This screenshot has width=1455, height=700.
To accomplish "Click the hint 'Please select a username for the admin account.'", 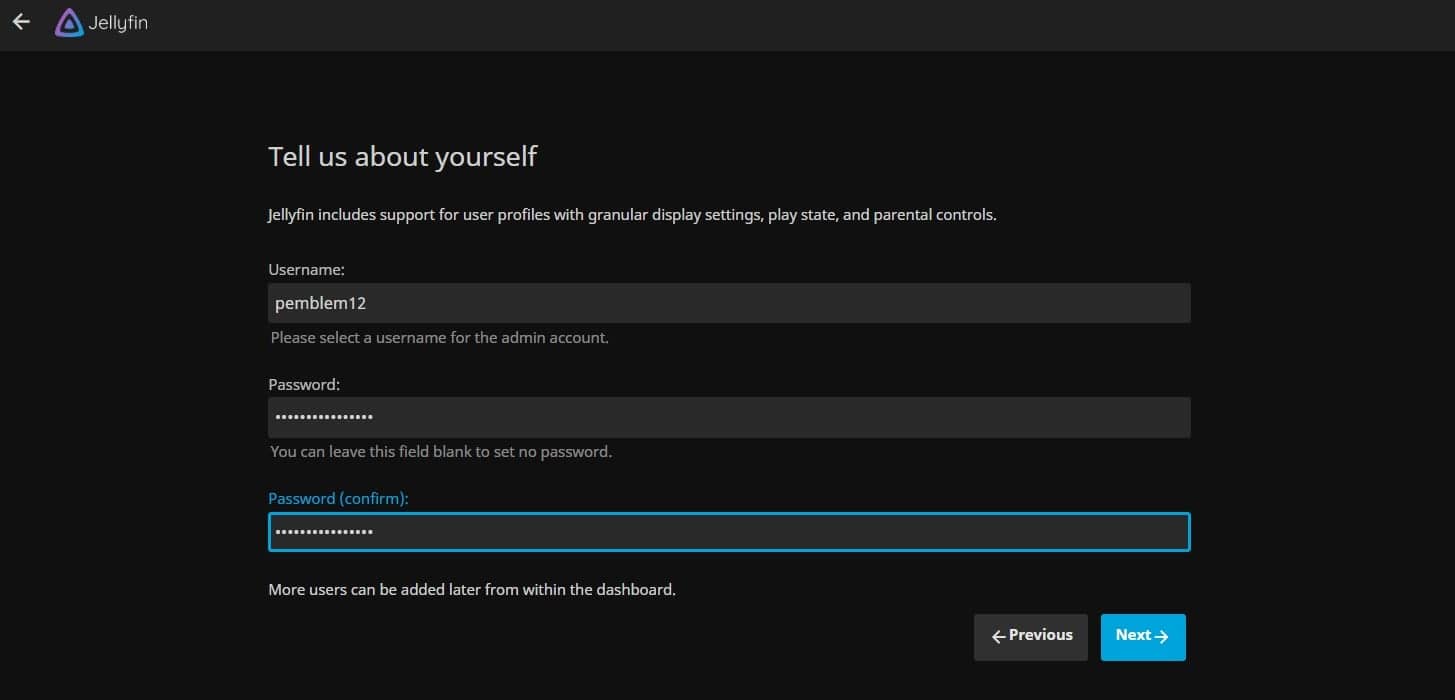I will (x=440, y=338).
